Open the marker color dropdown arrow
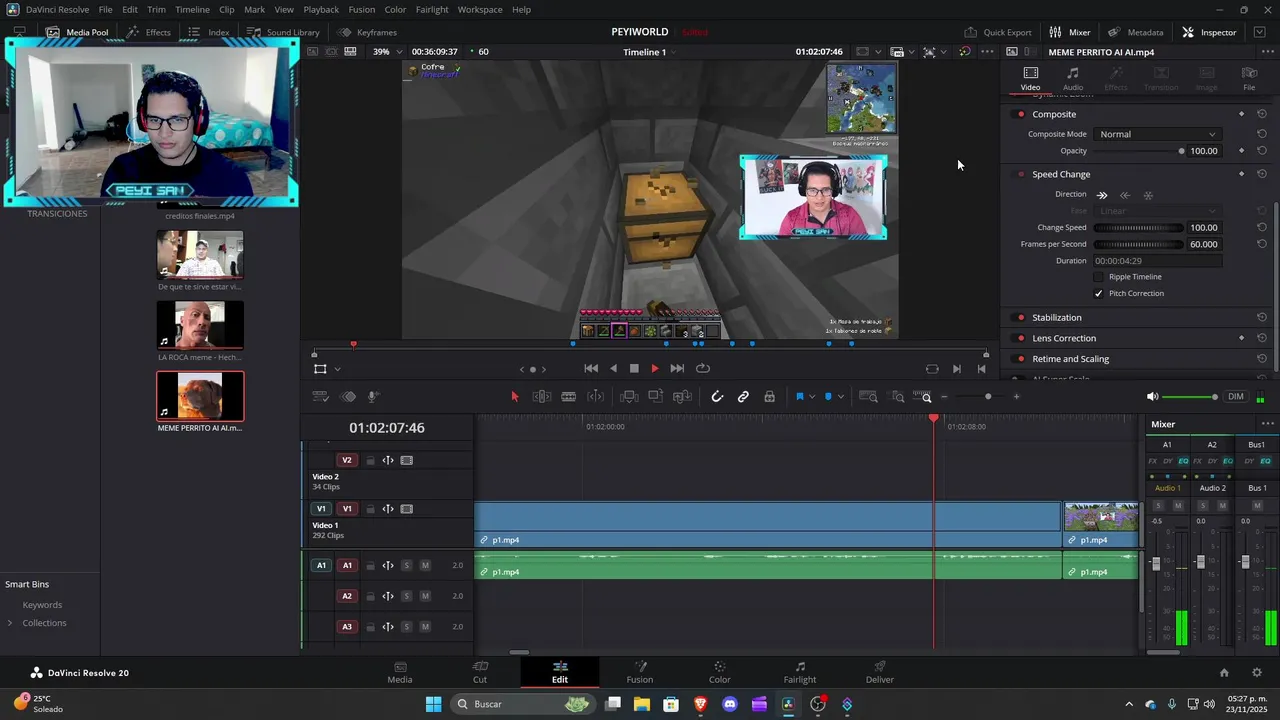This screenshot has width=1280, height=720. pos(840,397)
